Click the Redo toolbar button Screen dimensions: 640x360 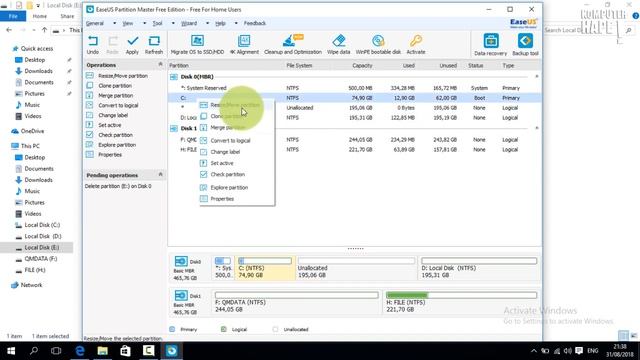[x=112, y=44]
